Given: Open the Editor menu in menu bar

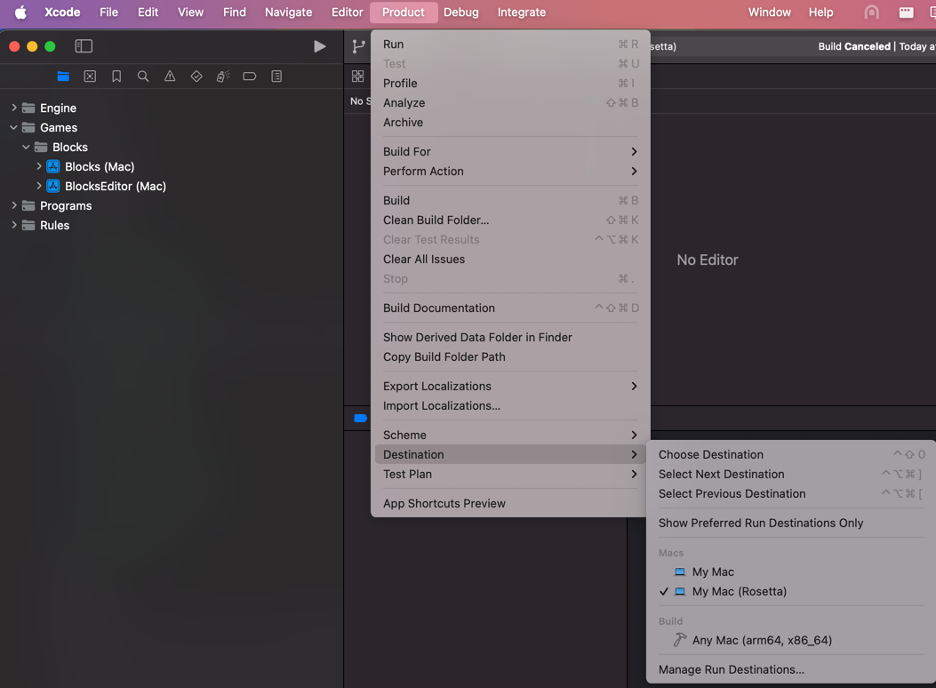Looking at the screenshot, I should click(347, 12).
